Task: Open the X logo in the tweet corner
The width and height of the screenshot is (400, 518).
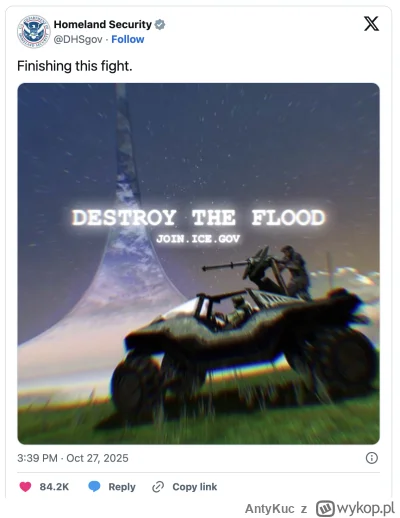Action: click(x=371, y=24)
